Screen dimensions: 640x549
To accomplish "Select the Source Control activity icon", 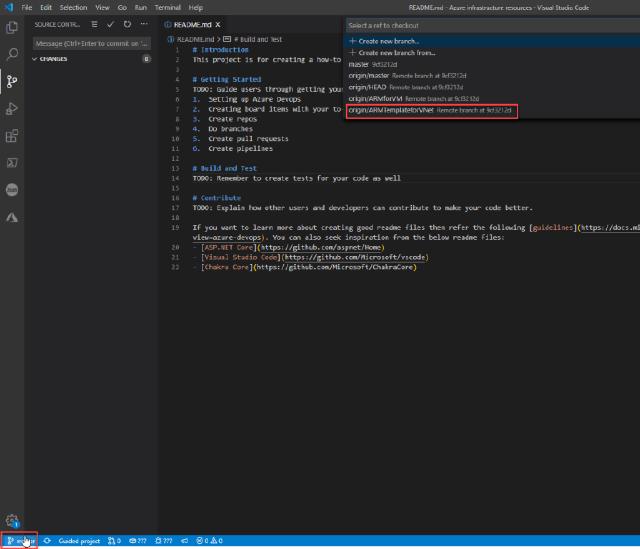I will coord(12,82).
